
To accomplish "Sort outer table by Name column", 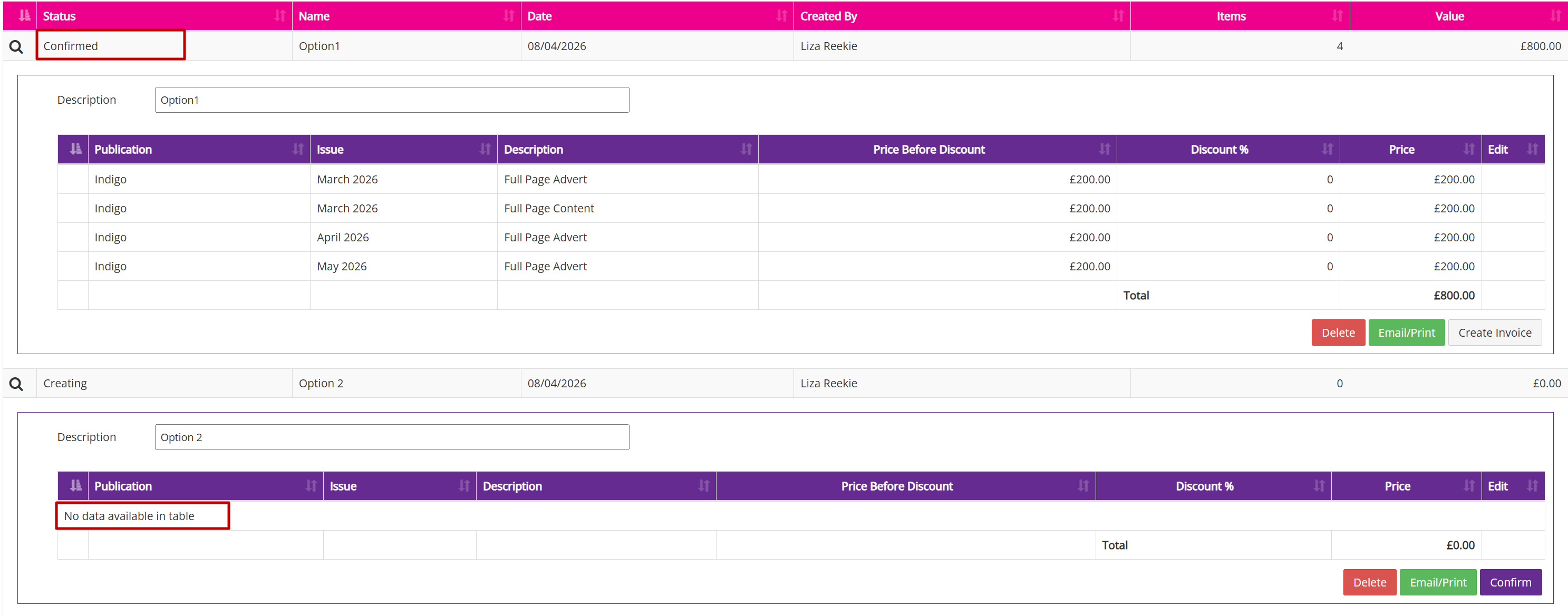I will 406,16.
